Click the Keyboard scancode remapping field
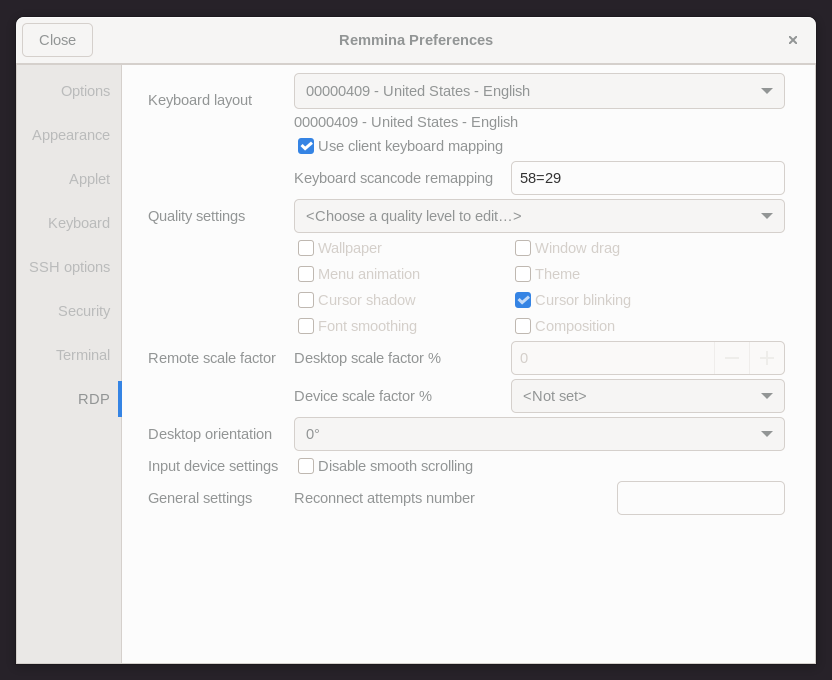The width and height of the screenshot is (832, 680). [647, 178]
